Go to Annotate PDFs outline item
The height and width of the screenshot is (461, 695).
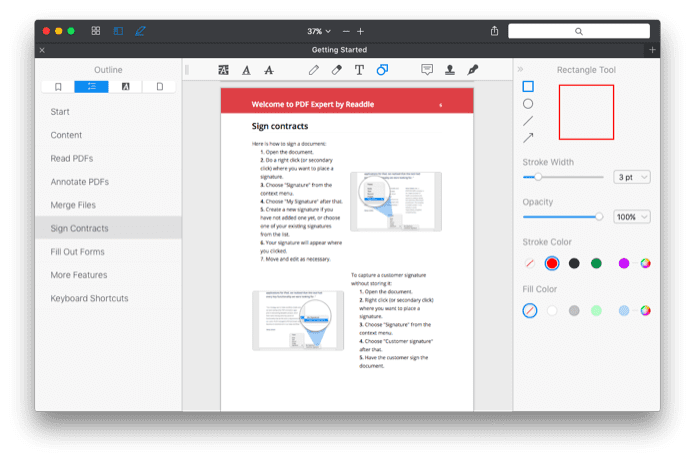click(108, 182)
